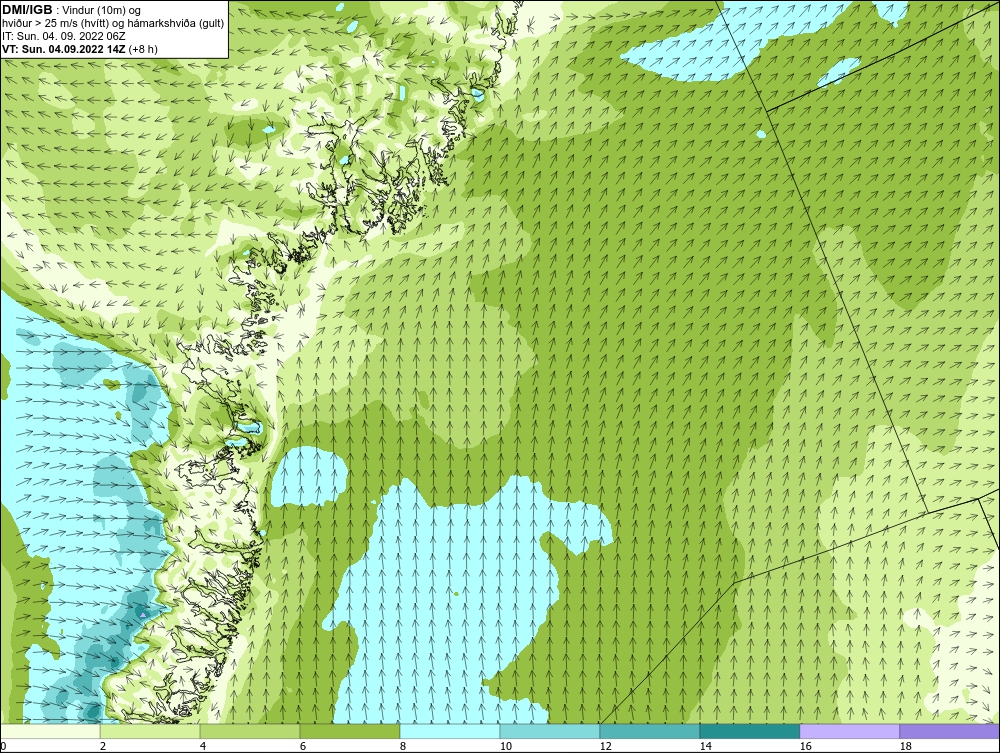
Task: Click the legend value label 14
Action: click(705, 746)
